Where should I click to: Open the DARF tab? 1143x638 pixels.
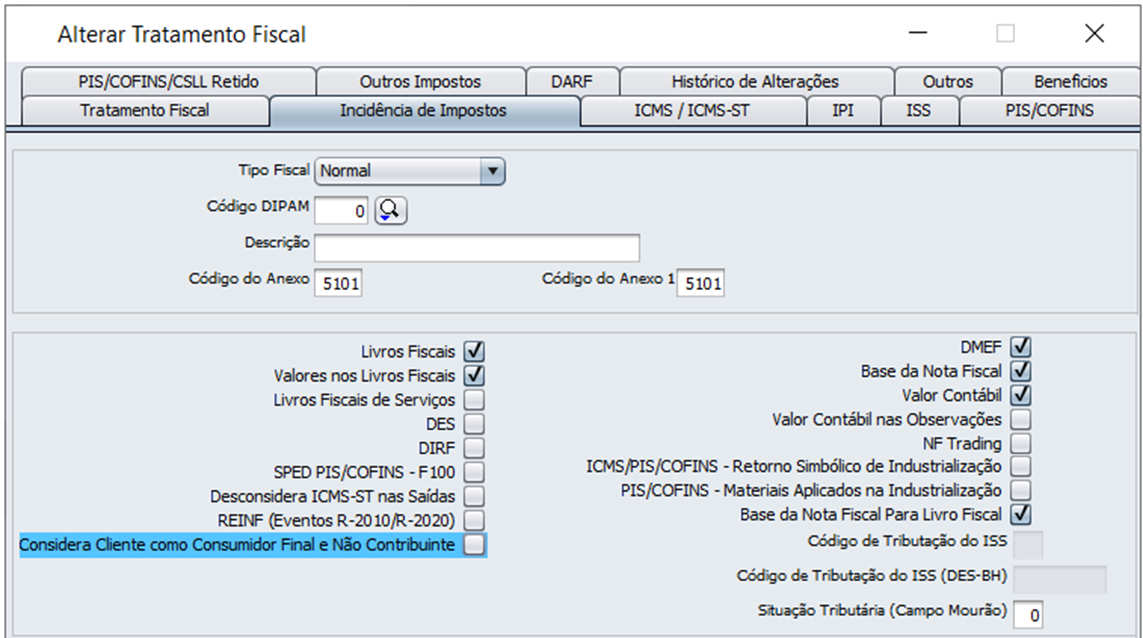(x=571, y=82)
